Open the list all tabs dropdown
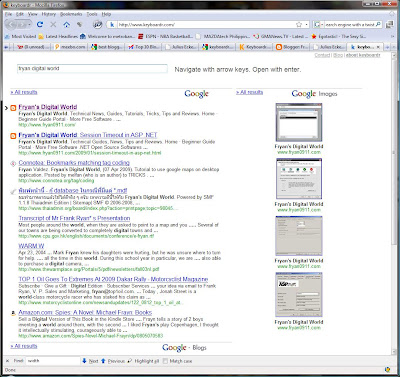The width and height of the screenshot is (400, 377). coord(394,47)
